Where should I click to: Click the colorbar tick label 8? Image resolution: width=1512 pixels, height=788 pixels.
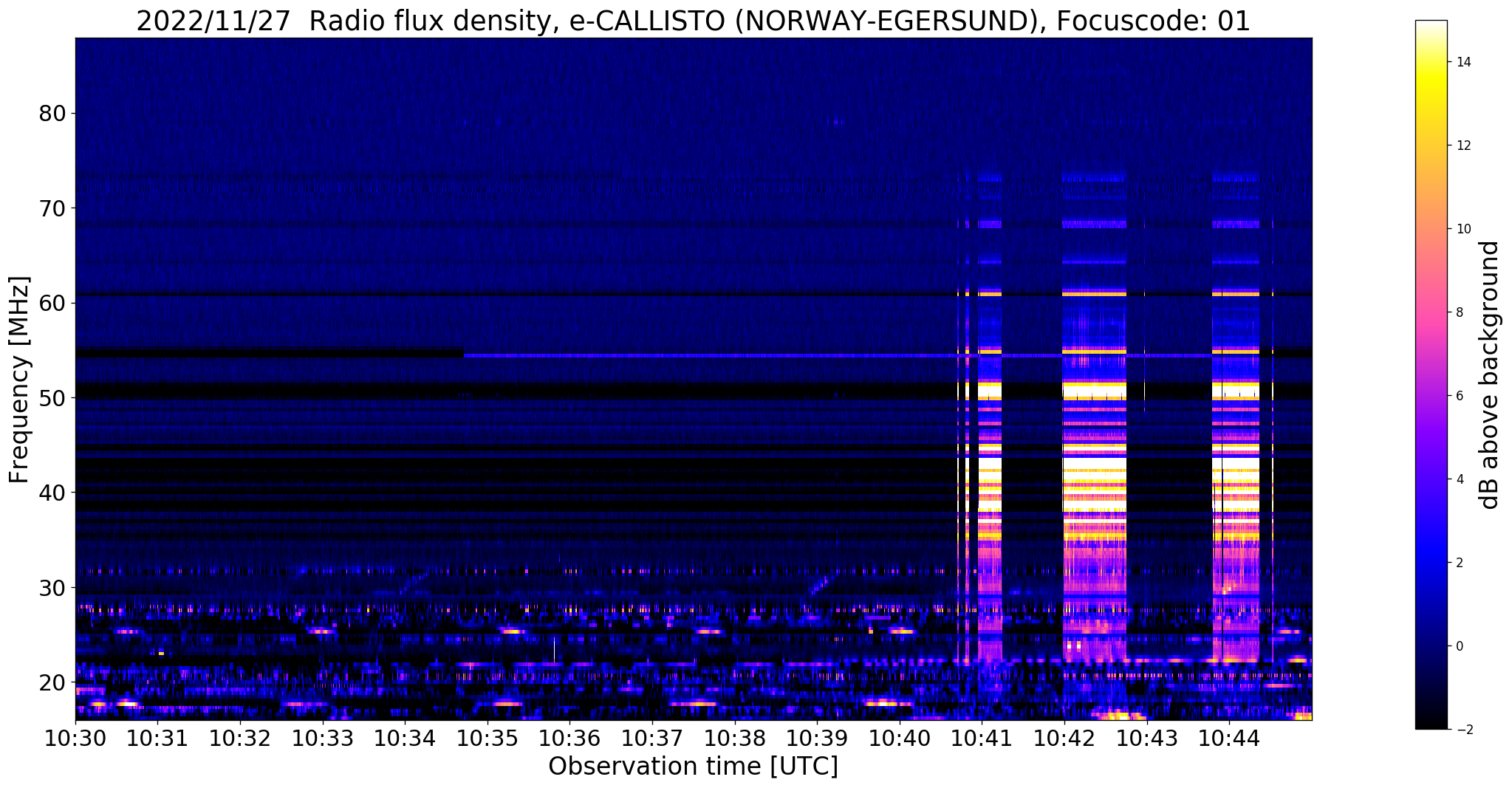(1460, 312)
